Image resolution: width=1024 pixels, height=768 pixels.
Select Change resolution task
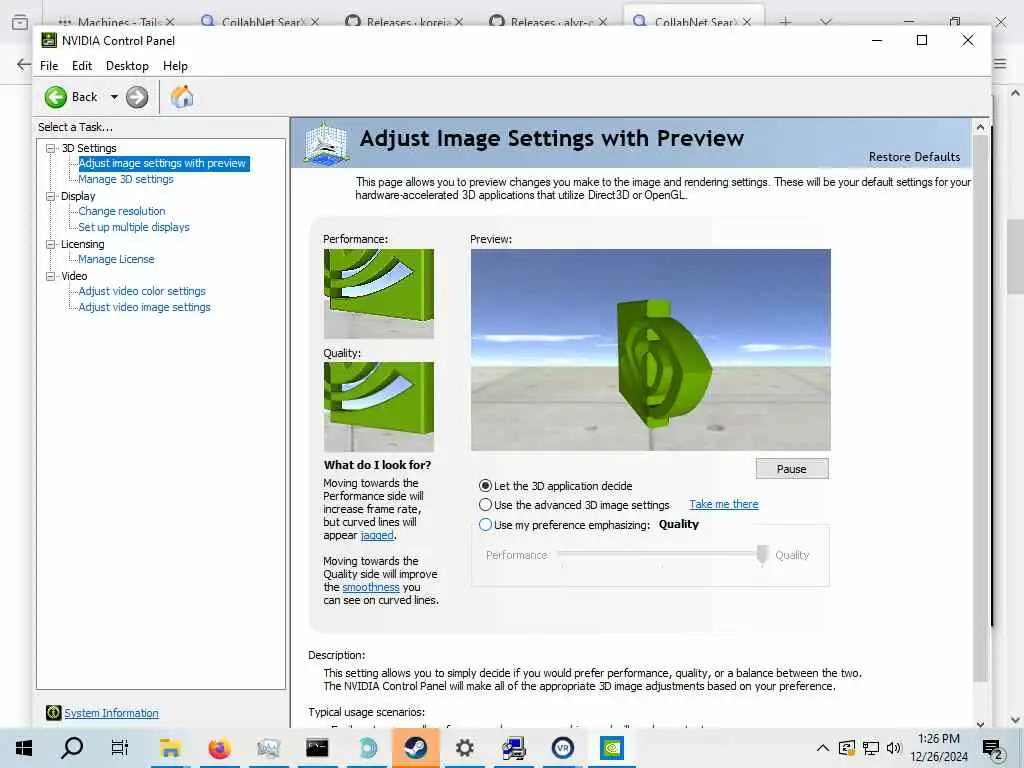(122, 211)
